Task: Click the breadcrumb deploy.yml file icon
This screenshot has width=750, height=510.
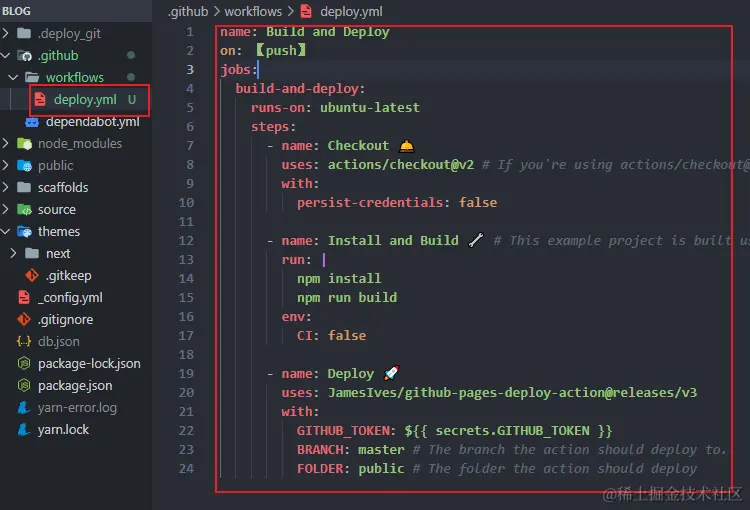Action: tap(306, 11)
